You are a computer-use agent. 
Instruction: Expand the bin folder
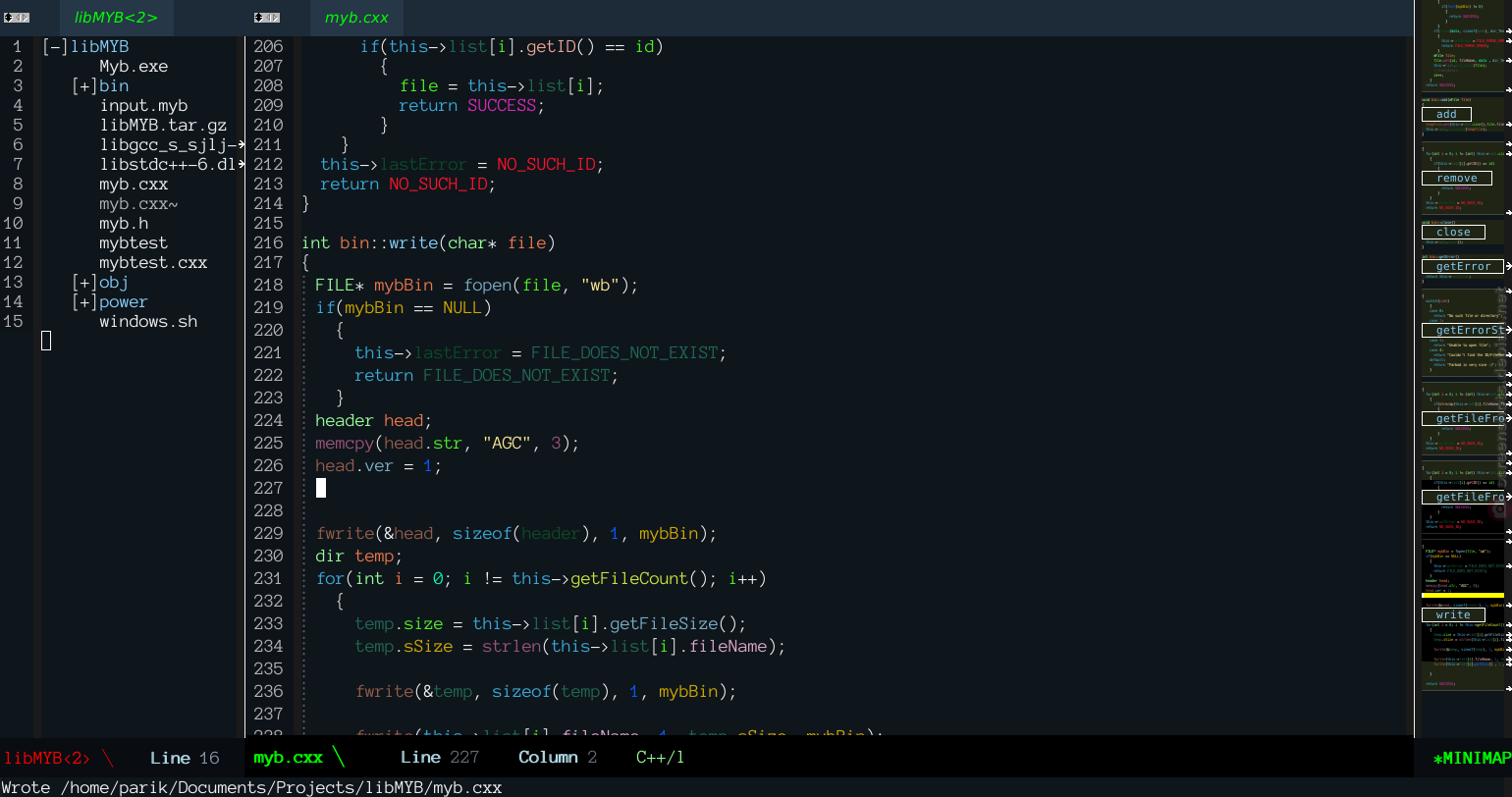point(84,85)
